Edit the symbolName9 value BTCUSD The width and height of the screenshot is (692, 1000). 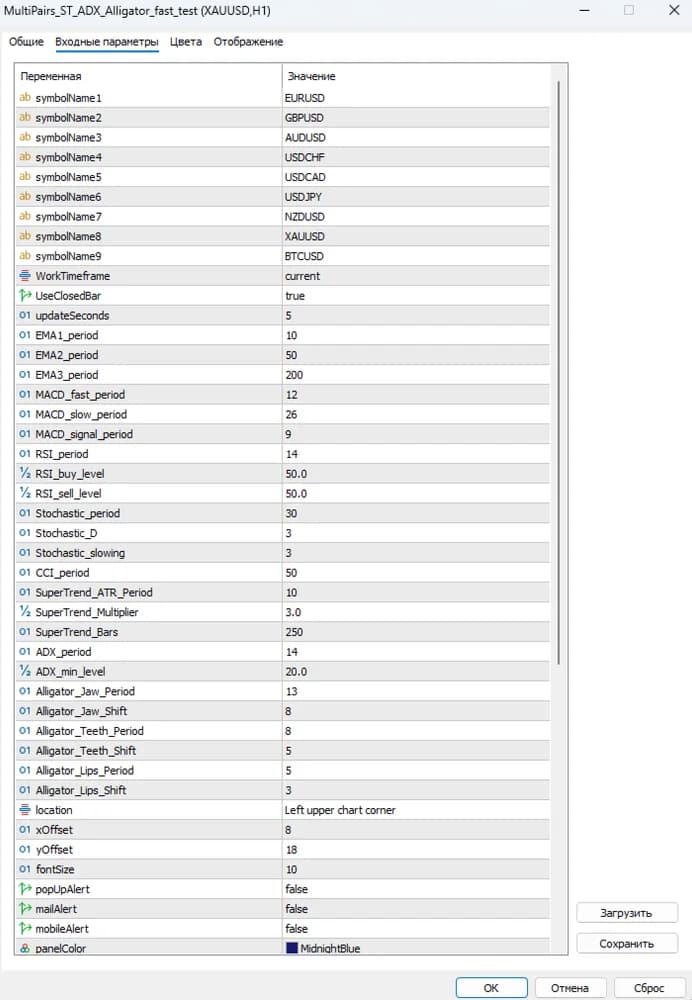(416, 256)
